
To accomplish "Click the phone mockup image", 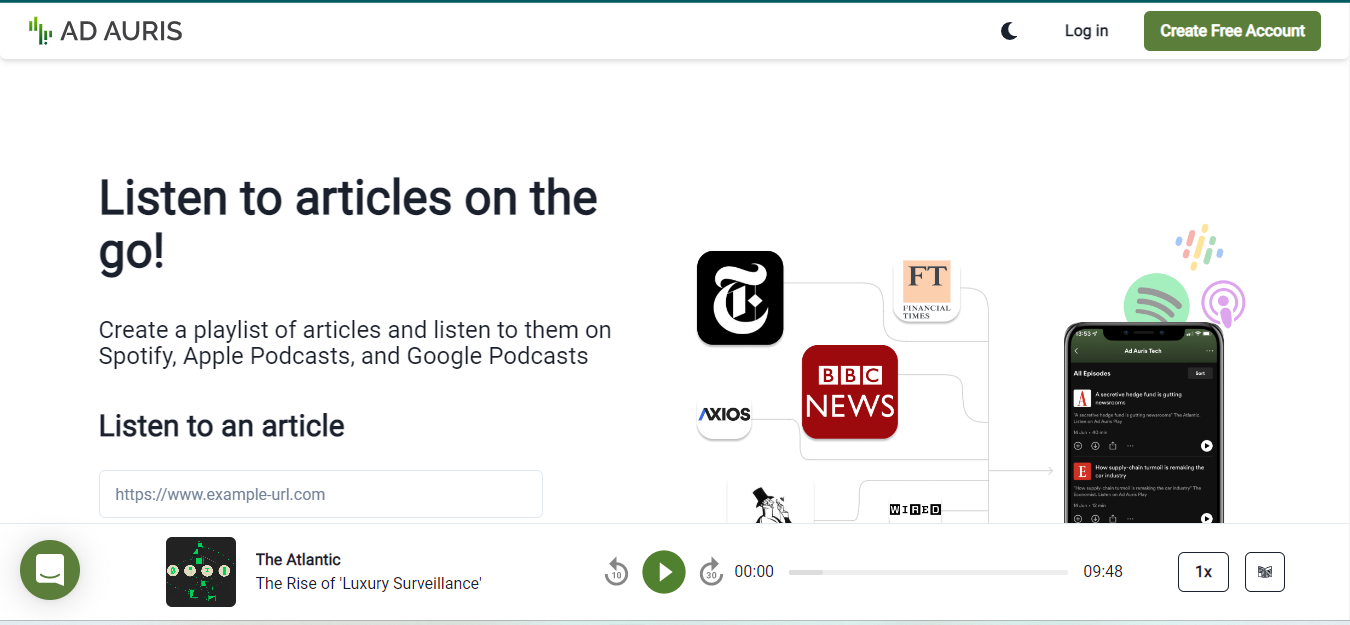I will (1143, 423).
